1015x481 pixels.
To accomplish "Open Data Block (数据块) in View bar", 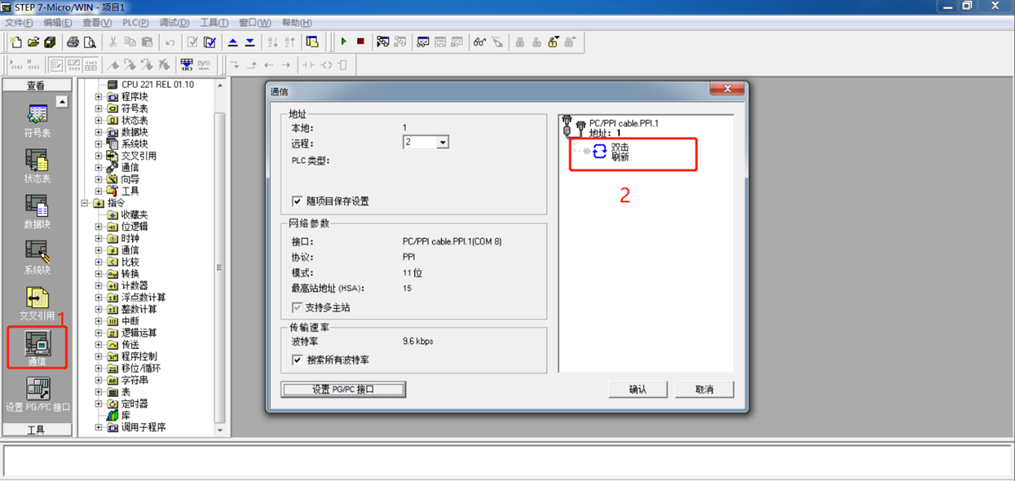I will click(37, 211).
